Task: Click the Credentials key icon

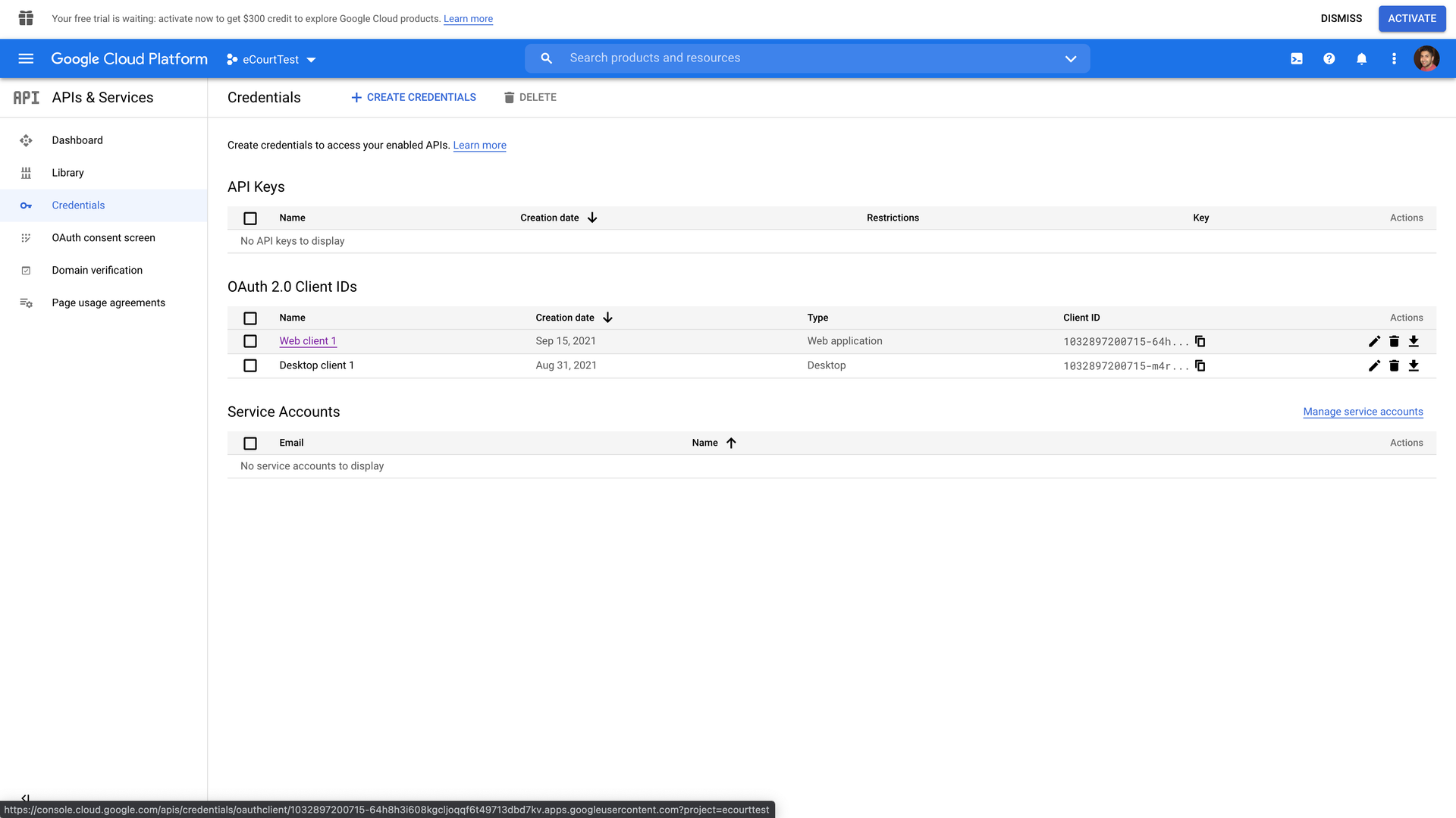Action: click(x=26, y=205)
